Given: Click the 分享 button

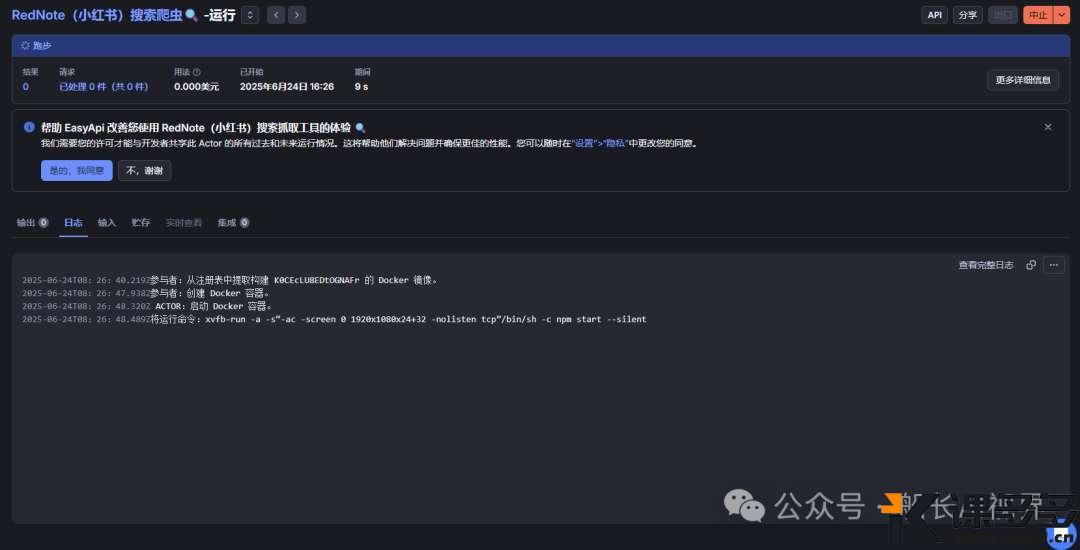Looking at the screenshot, I should 967,15.
